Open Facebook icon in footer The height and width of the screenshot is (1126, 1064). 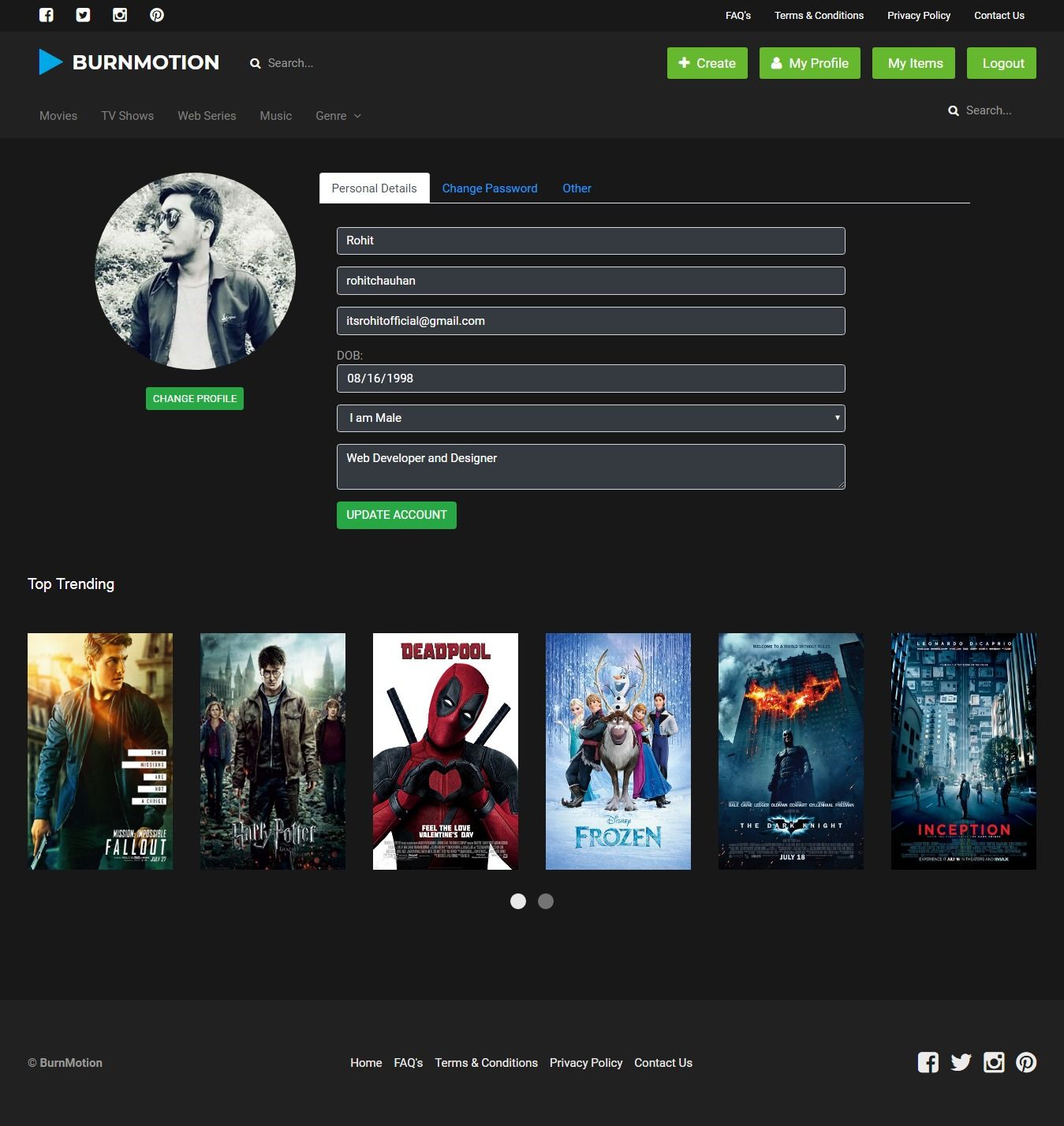(x=928, y=1062)
